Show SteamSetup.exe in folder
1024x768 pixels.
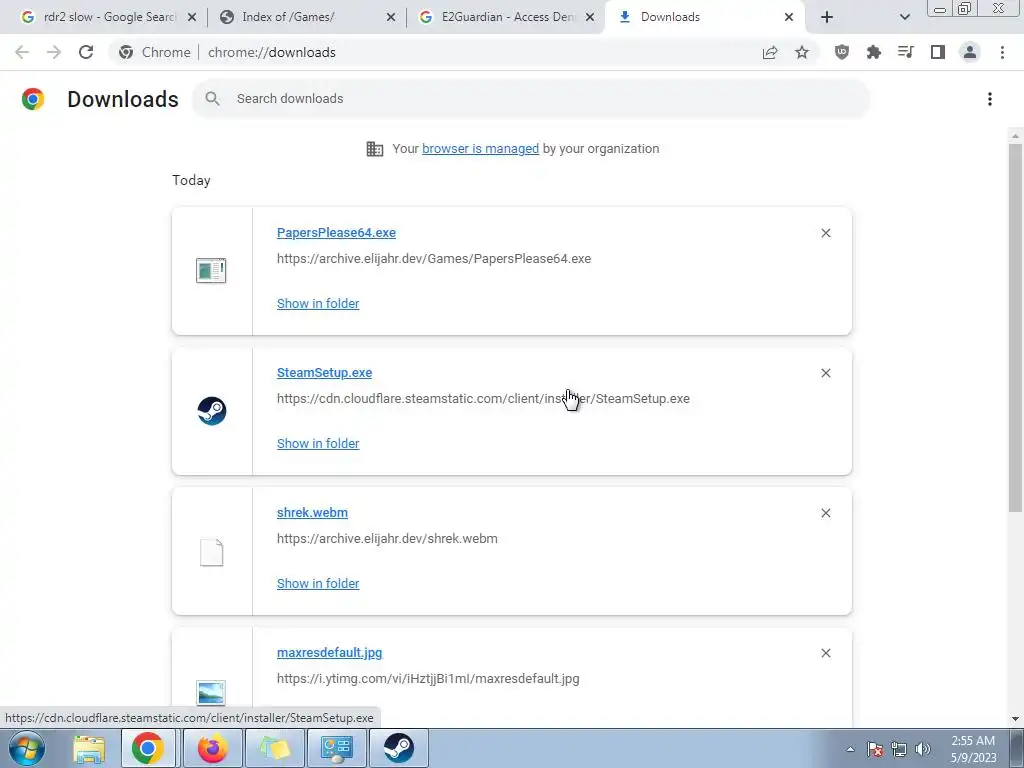click(x=318, y=443)
